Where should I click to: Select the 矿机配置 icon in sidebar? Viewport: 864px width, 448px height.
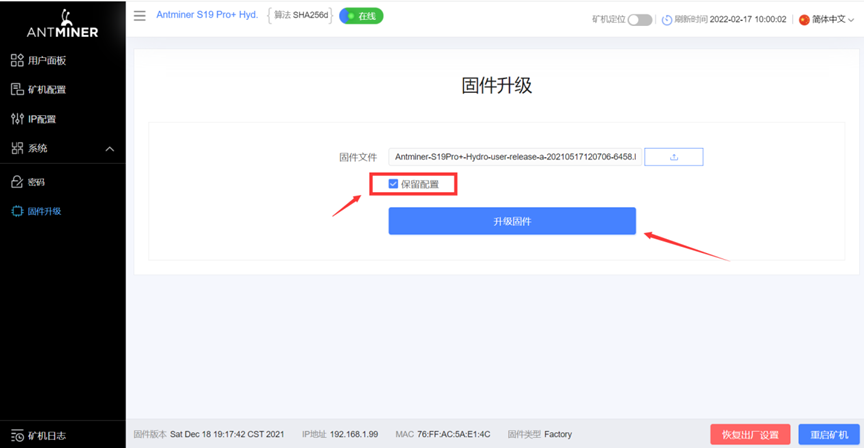point(17,89)
